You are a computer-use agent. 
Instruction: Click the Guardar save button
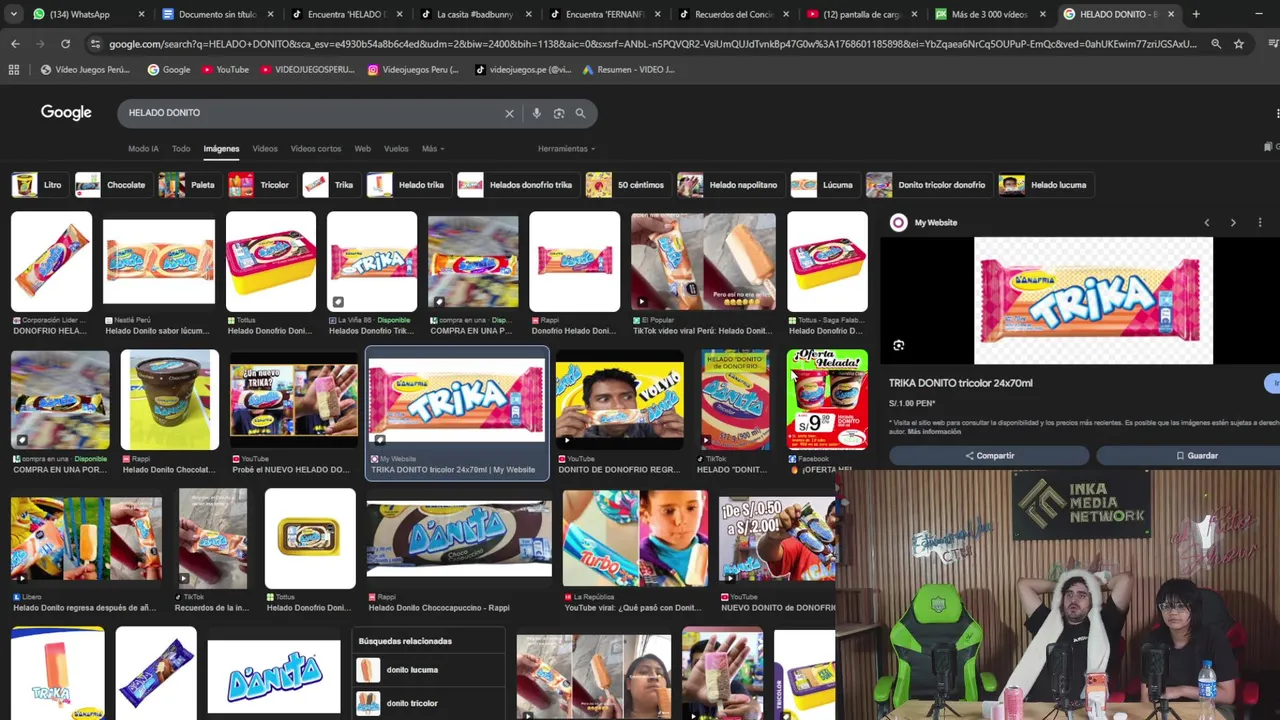tap(1196, 456)
